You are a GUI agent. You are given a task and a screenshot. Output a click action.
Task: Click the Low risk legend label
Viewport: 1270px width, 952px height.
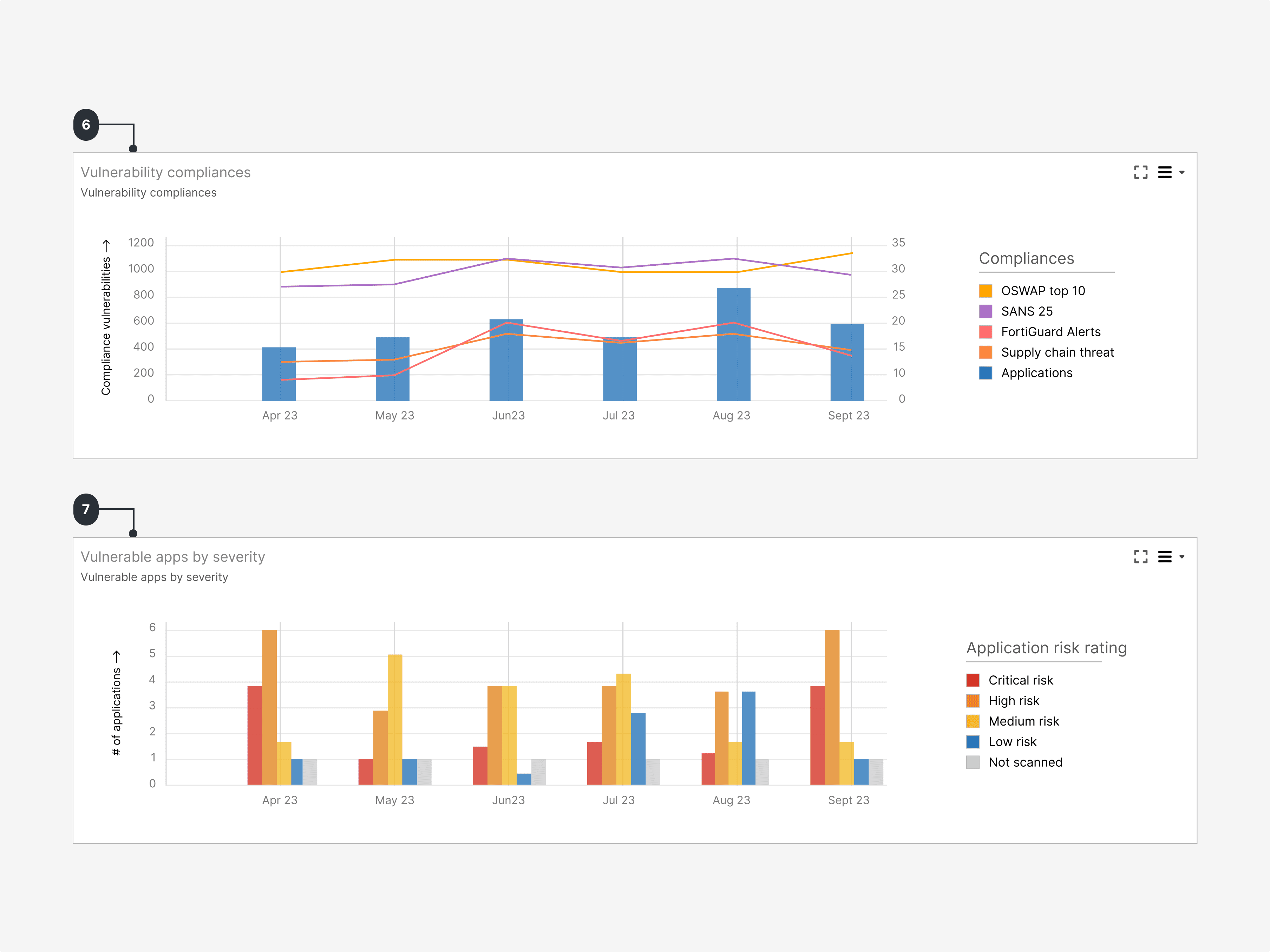point(1012,742)
